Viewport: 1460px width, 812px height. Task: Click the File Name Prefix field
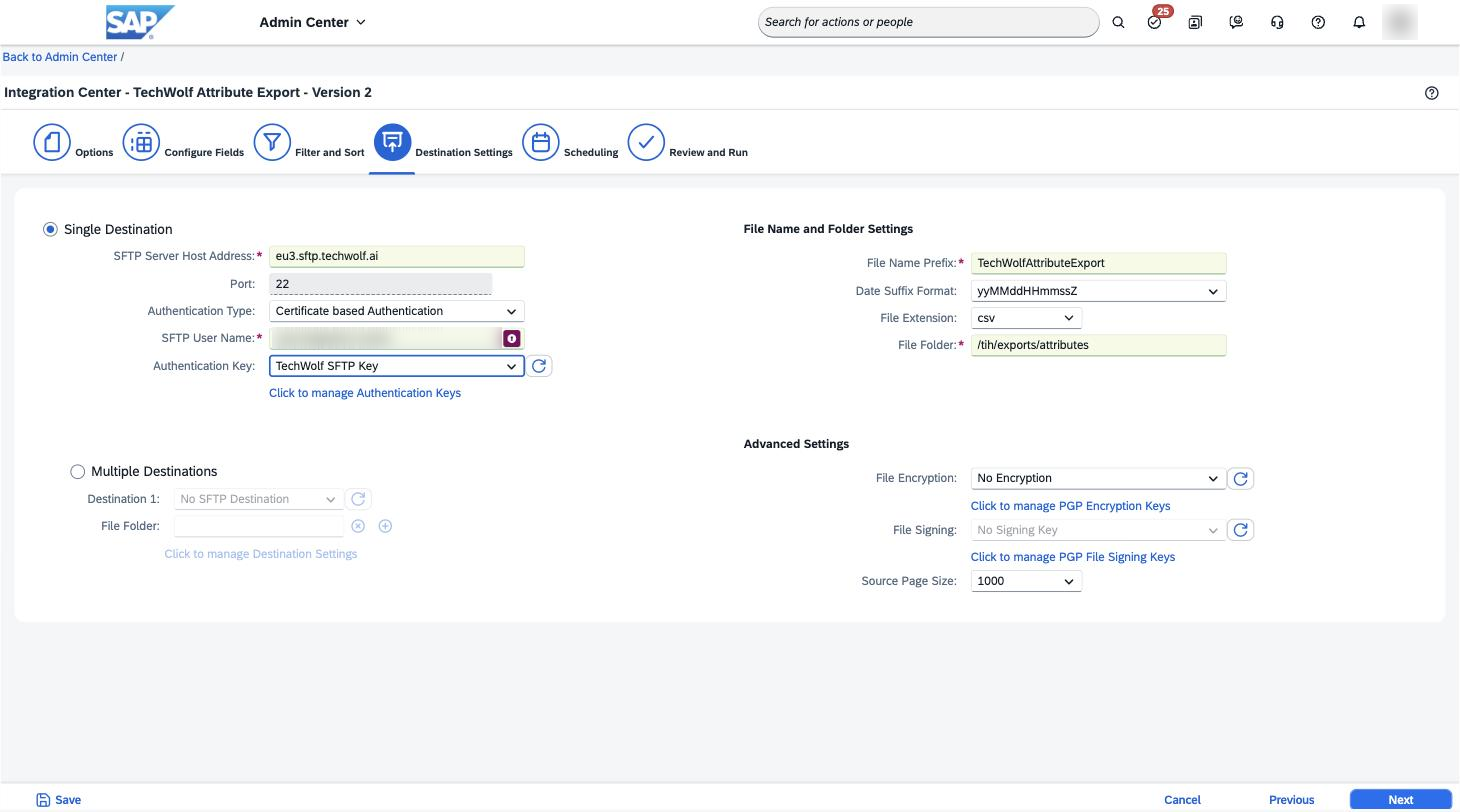point(1098,263)
